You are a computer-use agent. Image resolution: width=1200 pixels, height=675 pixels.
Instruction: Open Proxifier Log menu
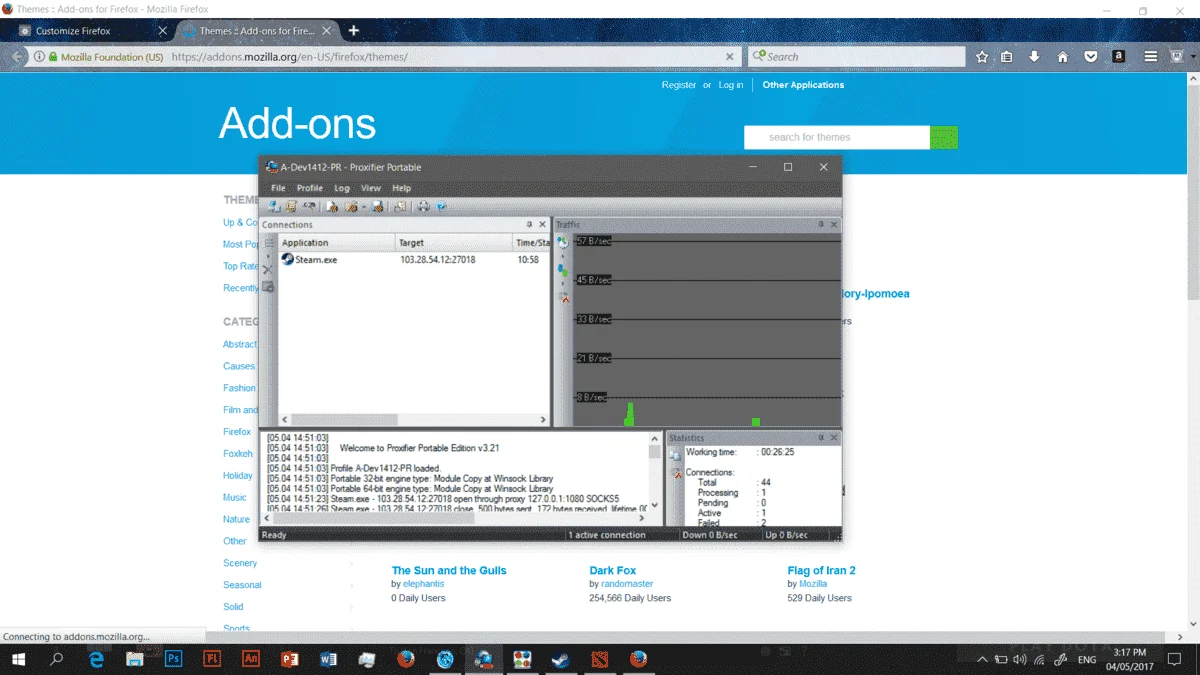click(342, 188)
